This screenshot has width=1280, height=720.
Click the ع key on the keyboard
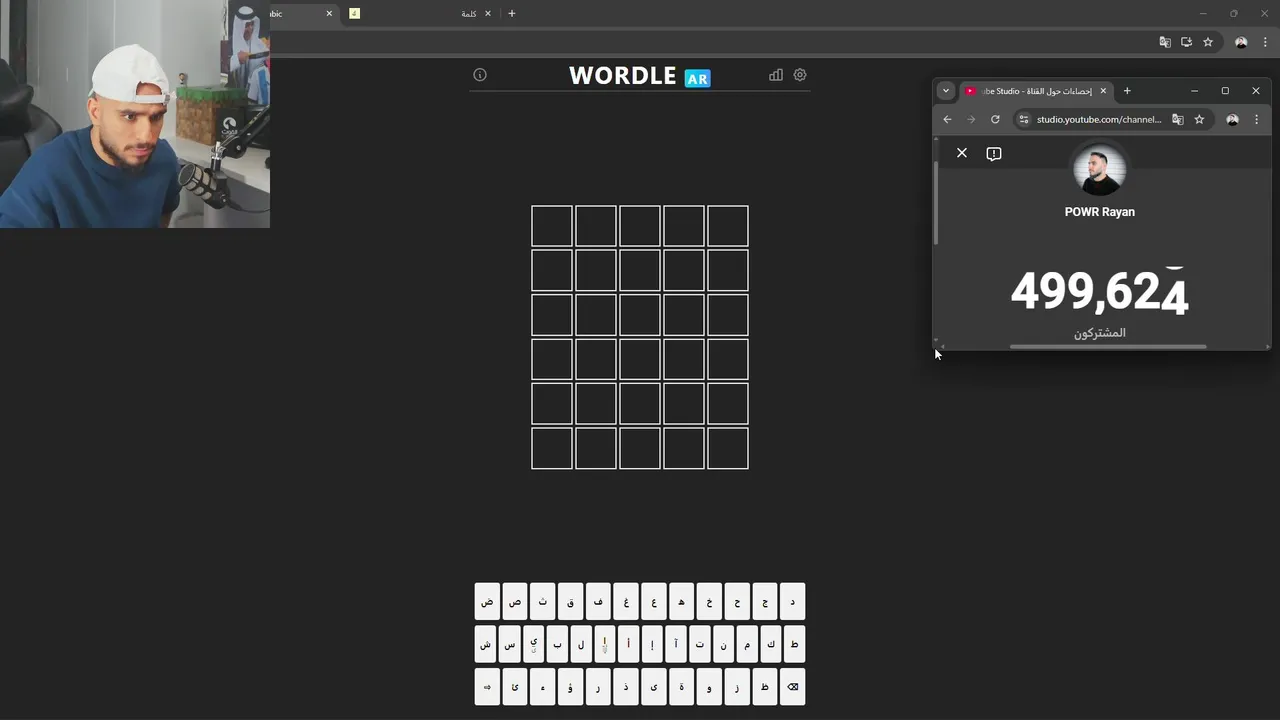click(x=654, y=602)
